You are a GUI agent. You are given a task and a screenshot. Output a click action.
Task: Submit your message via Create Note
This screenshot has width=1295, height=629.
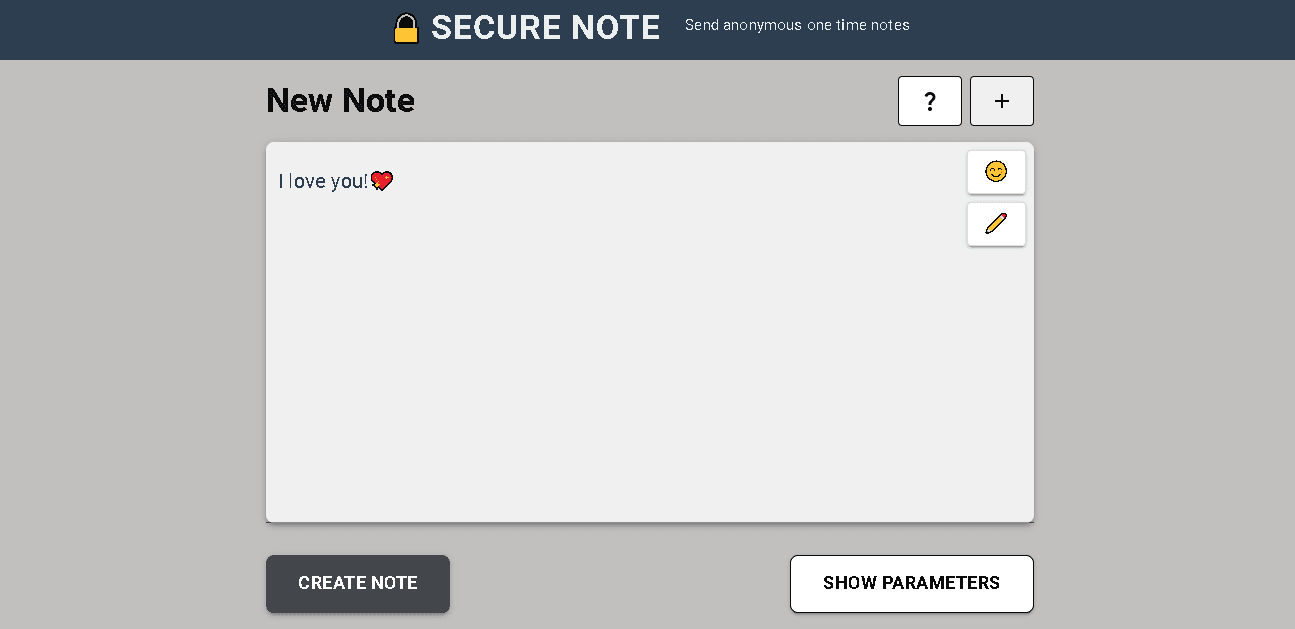357,583
